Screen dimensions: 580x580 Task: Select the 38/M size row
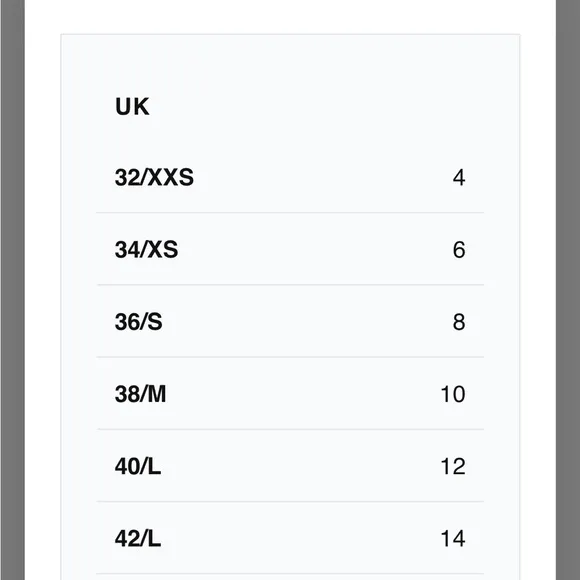coord(290,394)
